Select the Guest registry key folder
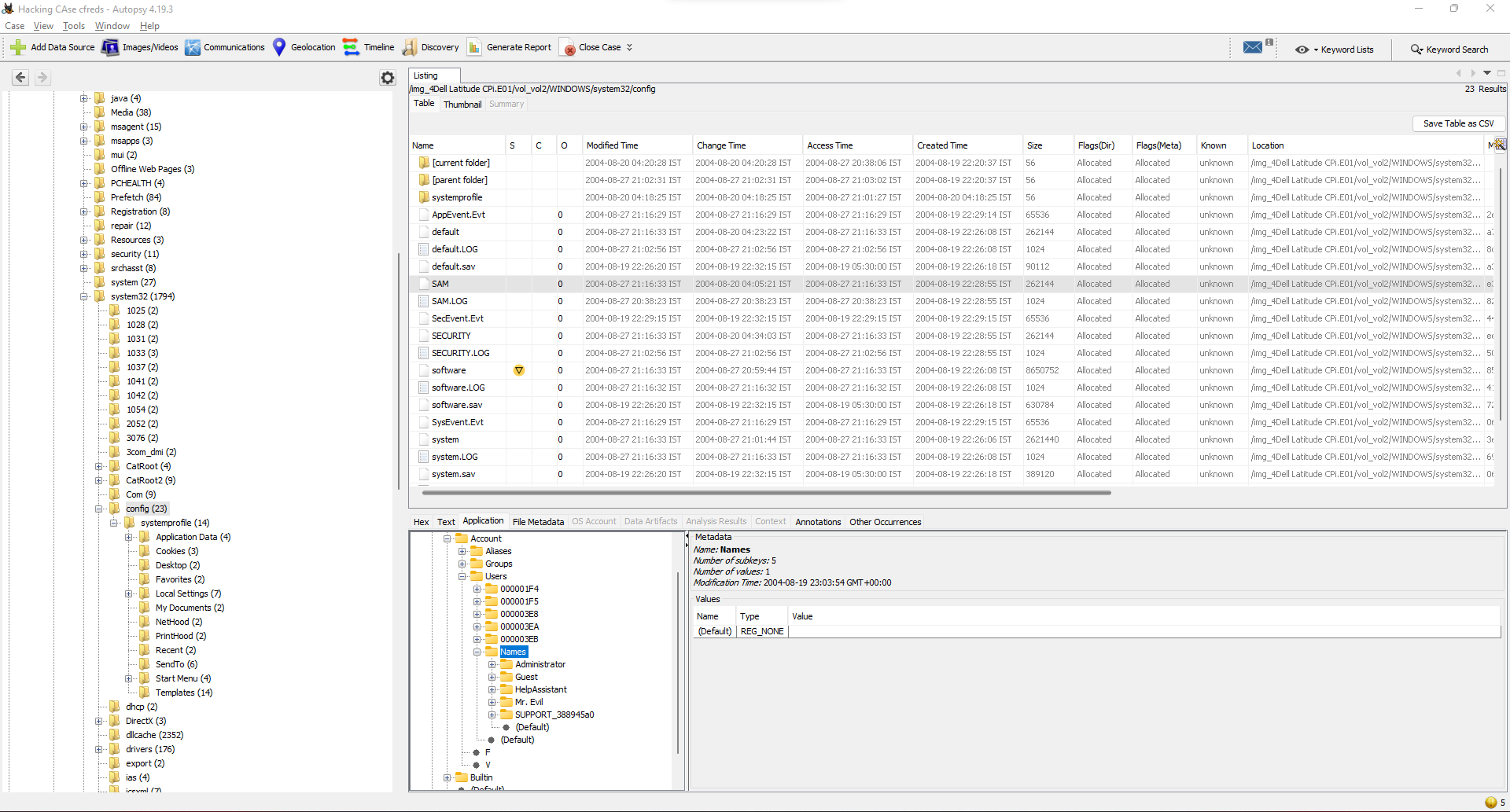 pos(520,677)
